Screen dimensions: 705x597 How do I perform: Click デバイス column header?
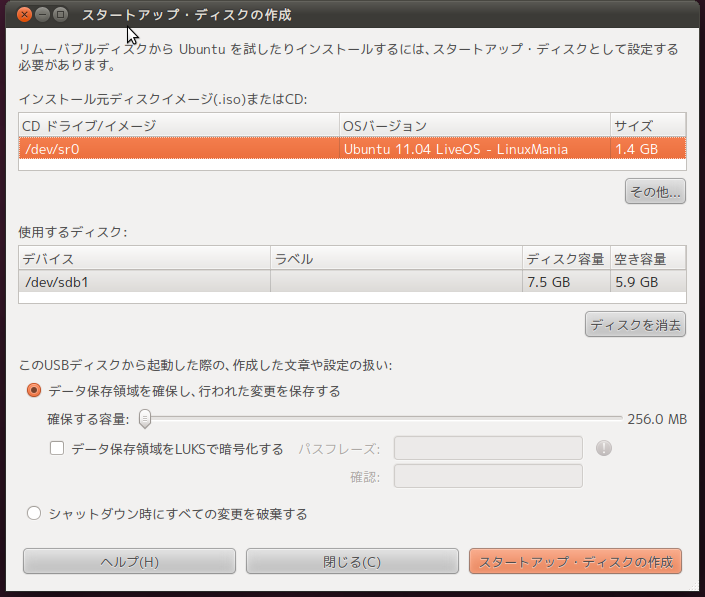[x=144, y=258]
